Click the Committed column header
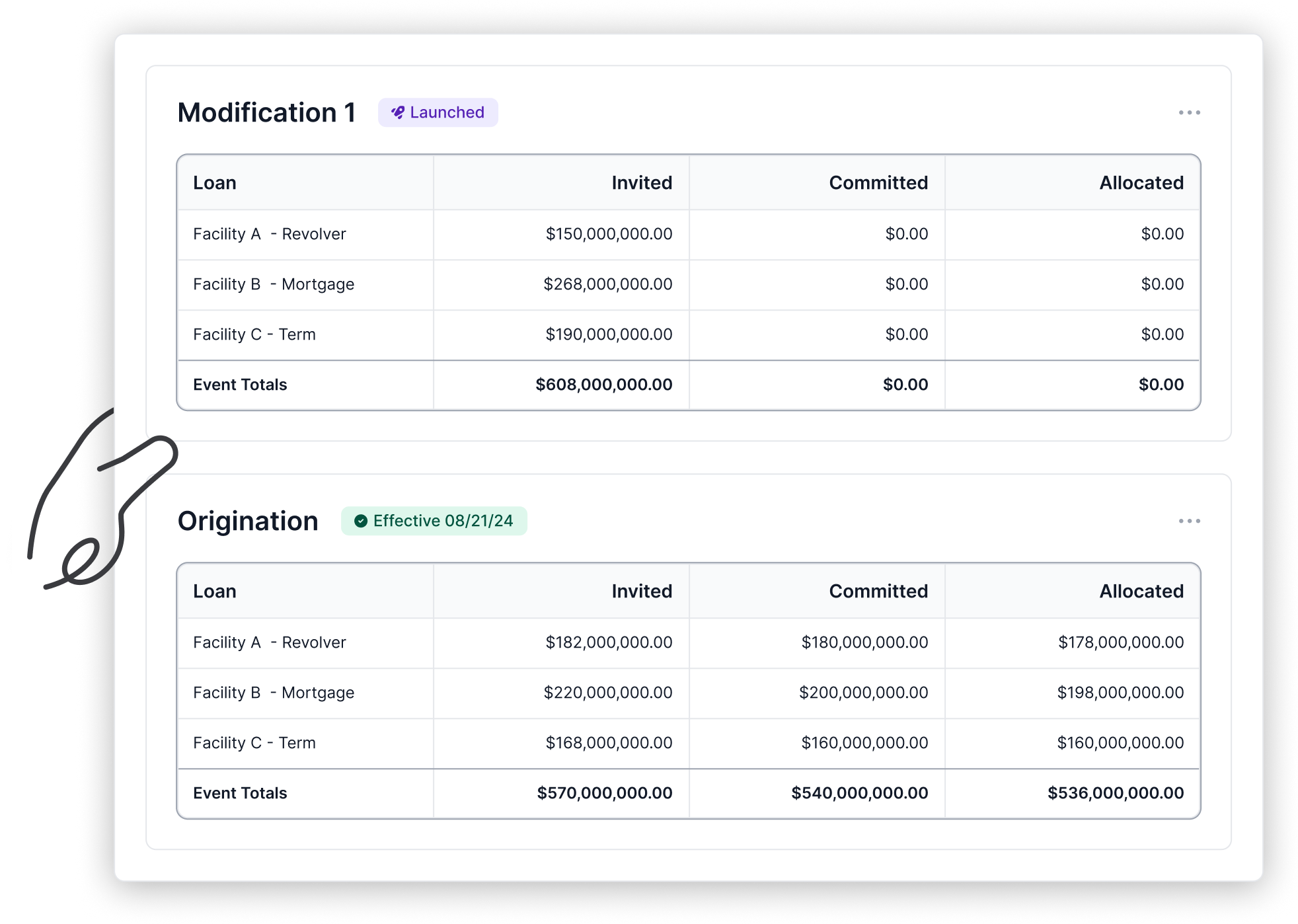 click(878, 182)
